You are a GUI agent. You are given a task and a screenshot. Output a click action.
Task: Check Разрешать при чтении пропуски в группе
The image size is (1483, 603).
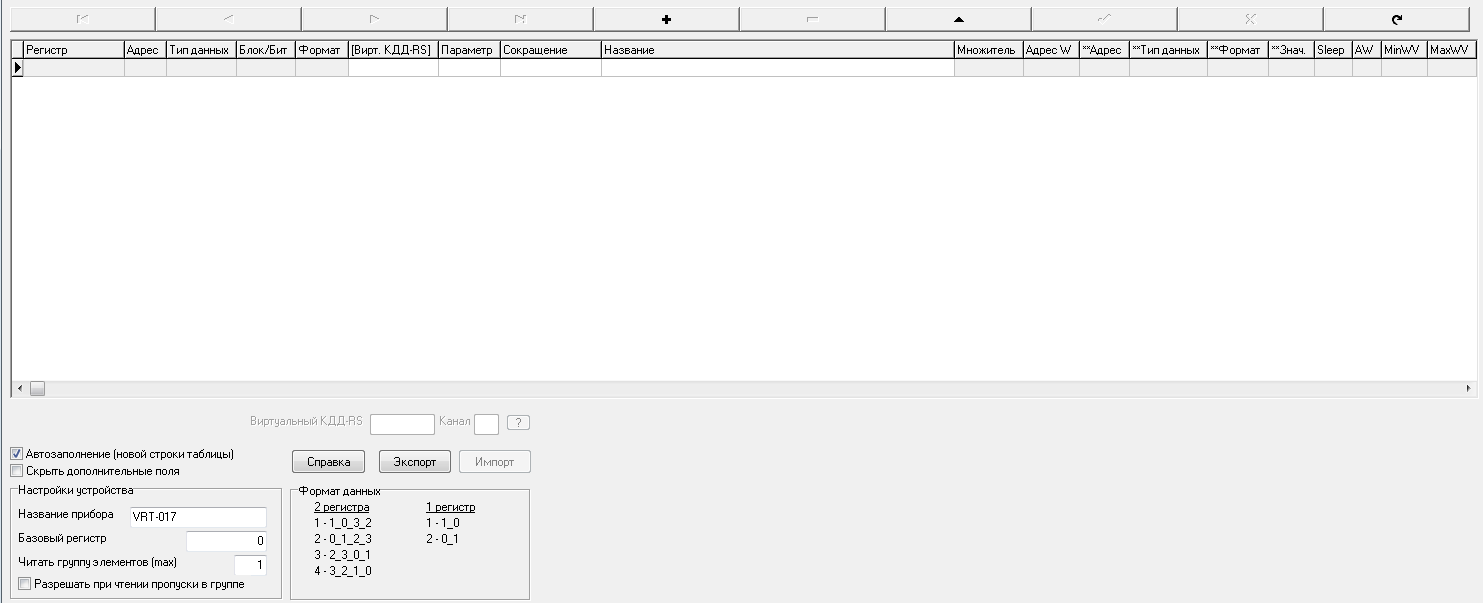click(x=25, y=584)
